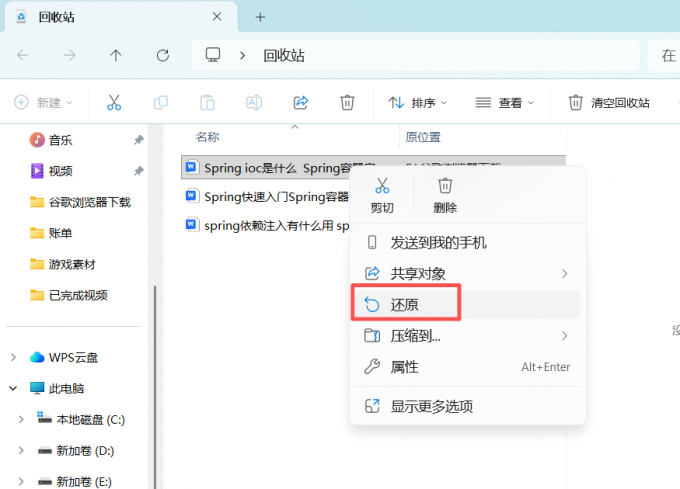Select 发送到我的手机 menu entry
Viewport: 680px width, 489px height.
[468, 242]
